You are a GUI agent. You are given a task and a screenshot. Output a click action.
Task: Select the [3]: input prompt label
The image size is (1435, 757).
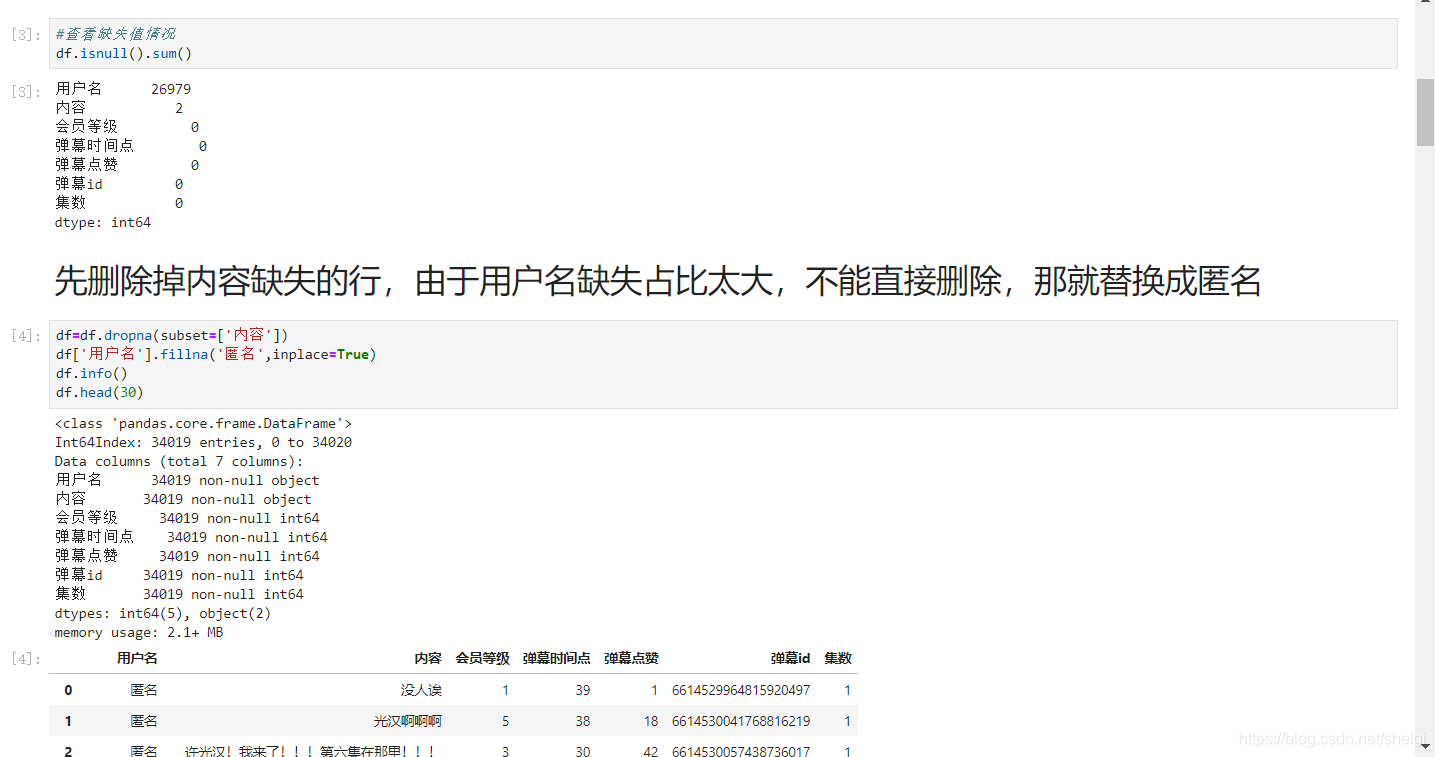click(22, 33)
